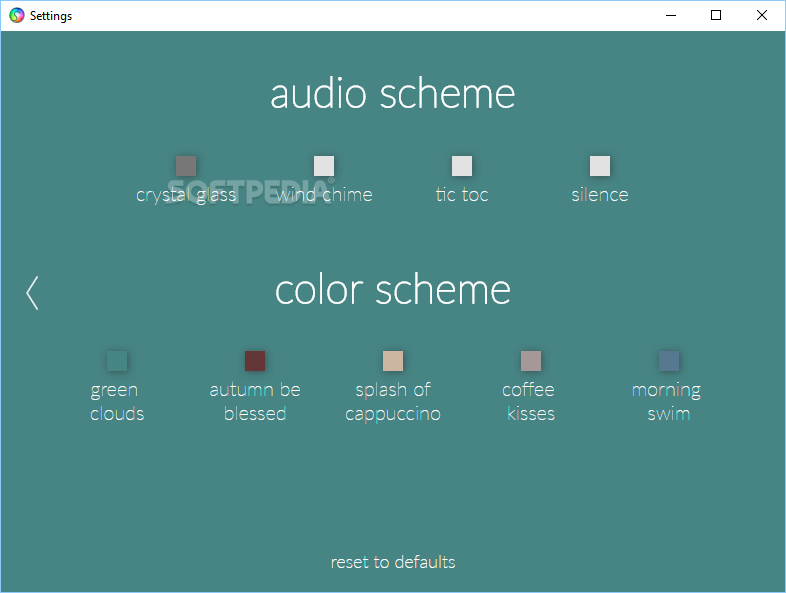The image size is (786, 593).
Task: Click the tic toc label
Action: click(462, 194)
